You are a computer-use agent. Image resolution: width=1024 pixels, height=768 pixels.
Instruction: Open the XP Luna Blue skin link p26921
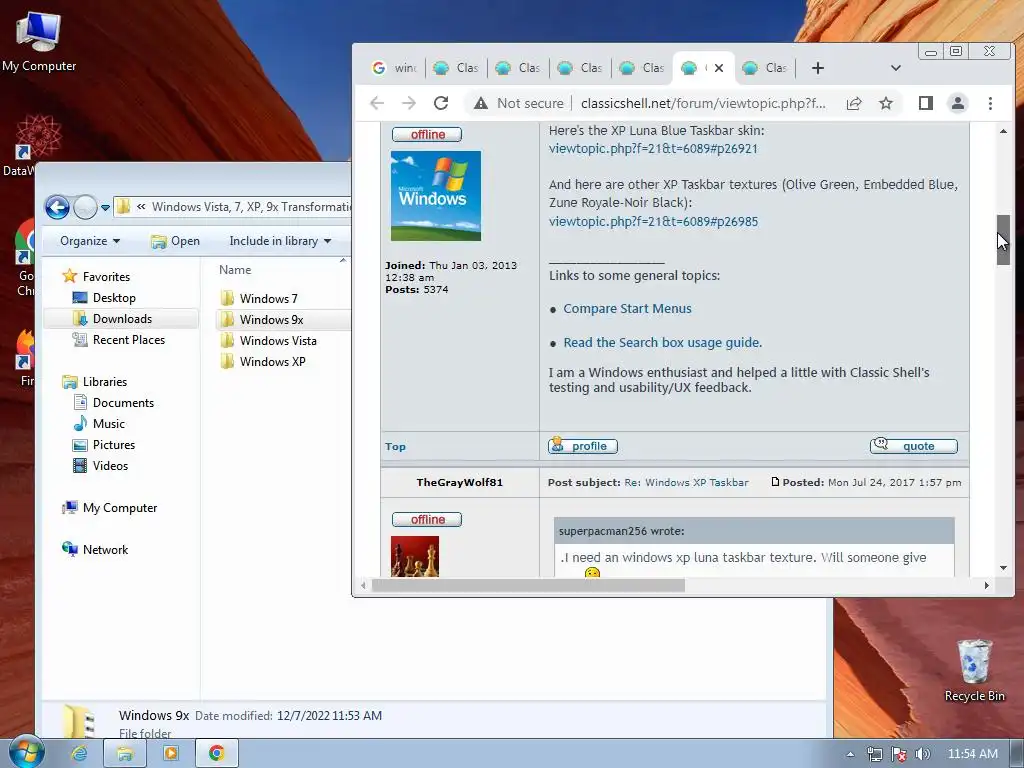coord(653,149)
